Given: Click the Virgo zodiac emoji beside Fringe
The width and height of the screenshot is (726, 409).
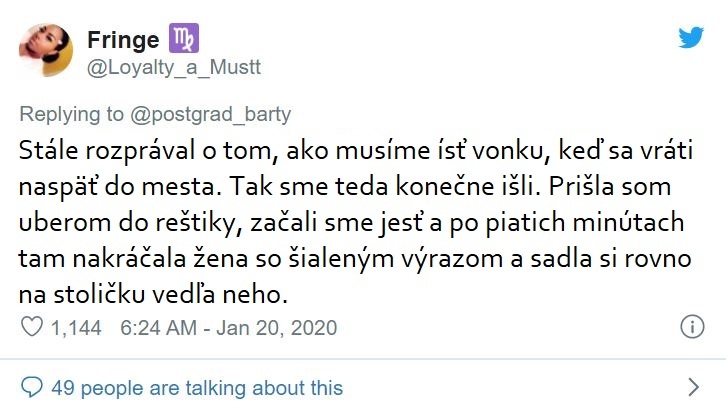Looking at the screenshot, I should [186, 39].
